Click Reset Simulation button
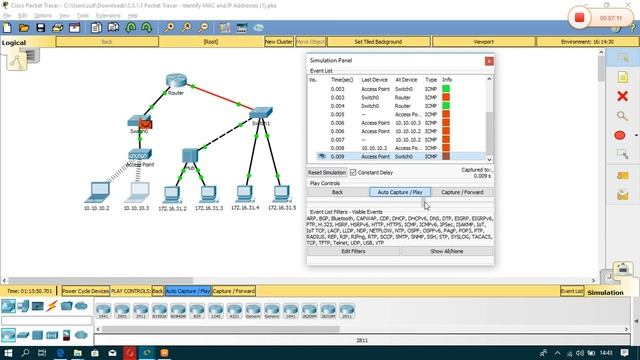 click(x=327, y=172)
